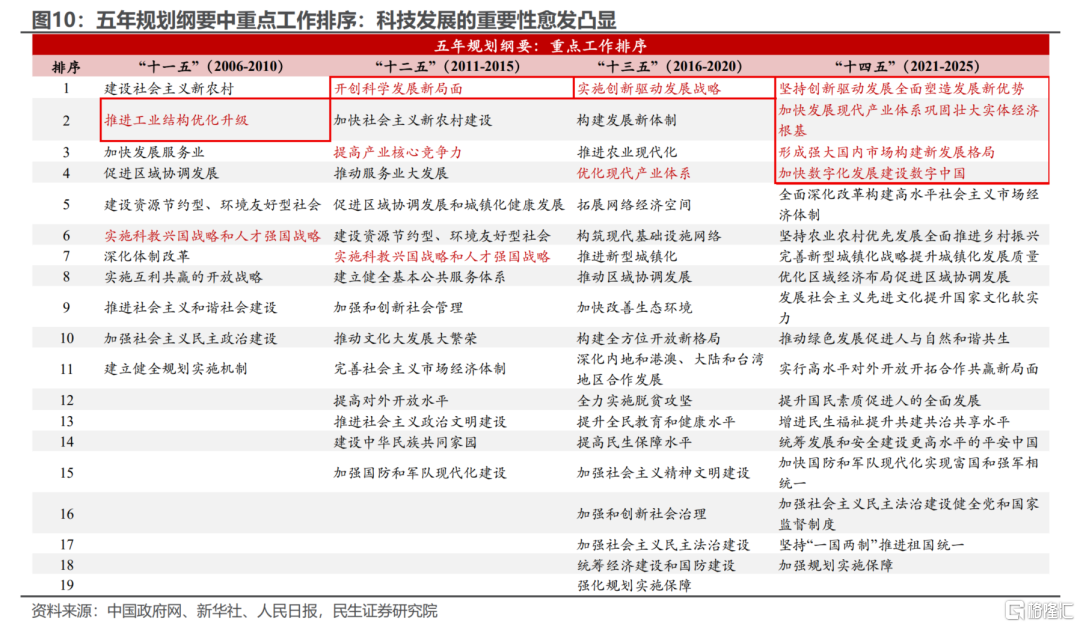Screen dimensions: 1080x627
Task: Select cell '建设社会主义新农村'
Action: [x=169, y=88]
